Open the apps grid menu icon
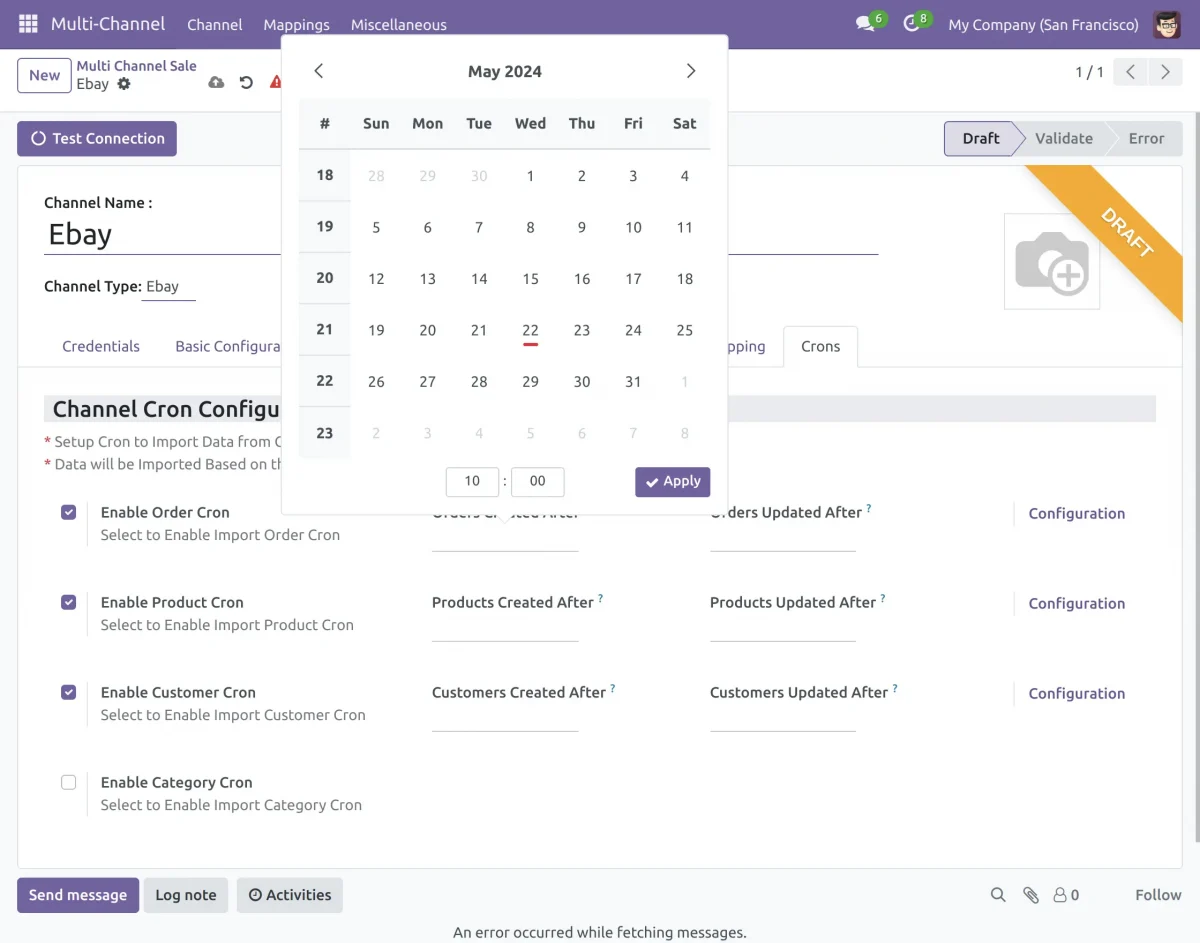The image size is (1200, 943). click(x=28, y=24)
